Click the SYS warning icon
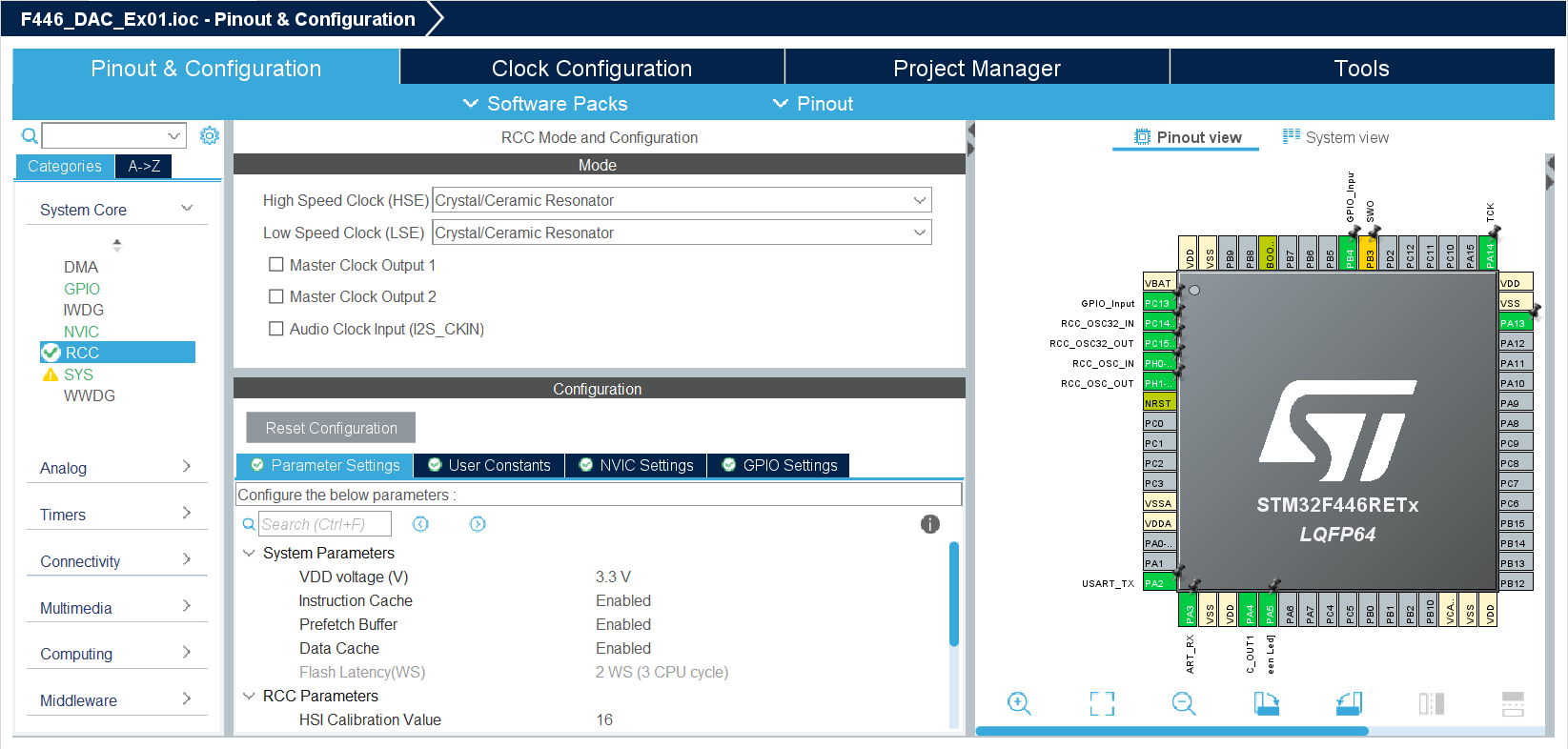 [x=51, y=374]
